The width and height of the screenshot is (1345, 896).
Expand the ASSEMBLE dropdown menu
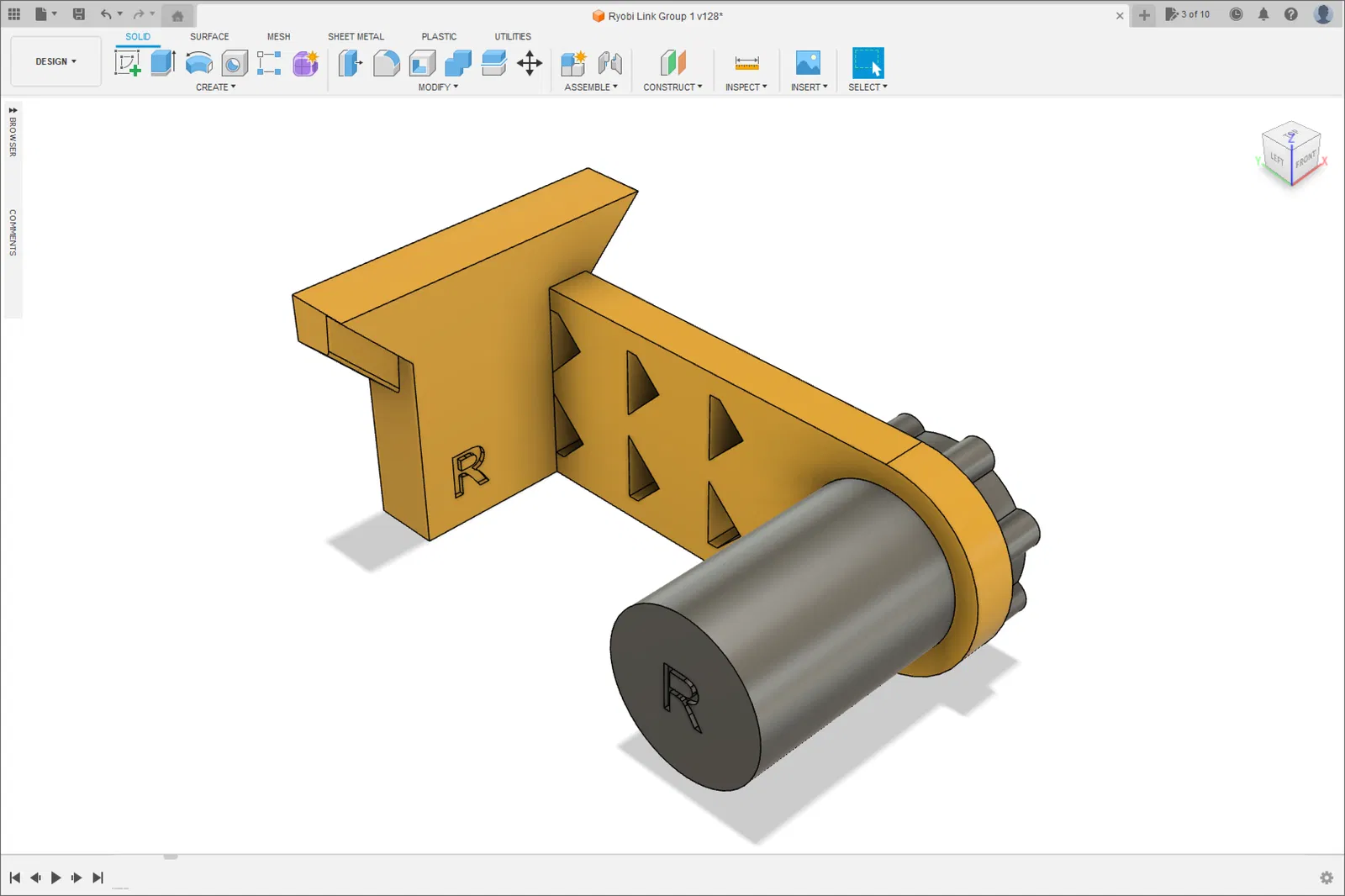tap(591, 87)
